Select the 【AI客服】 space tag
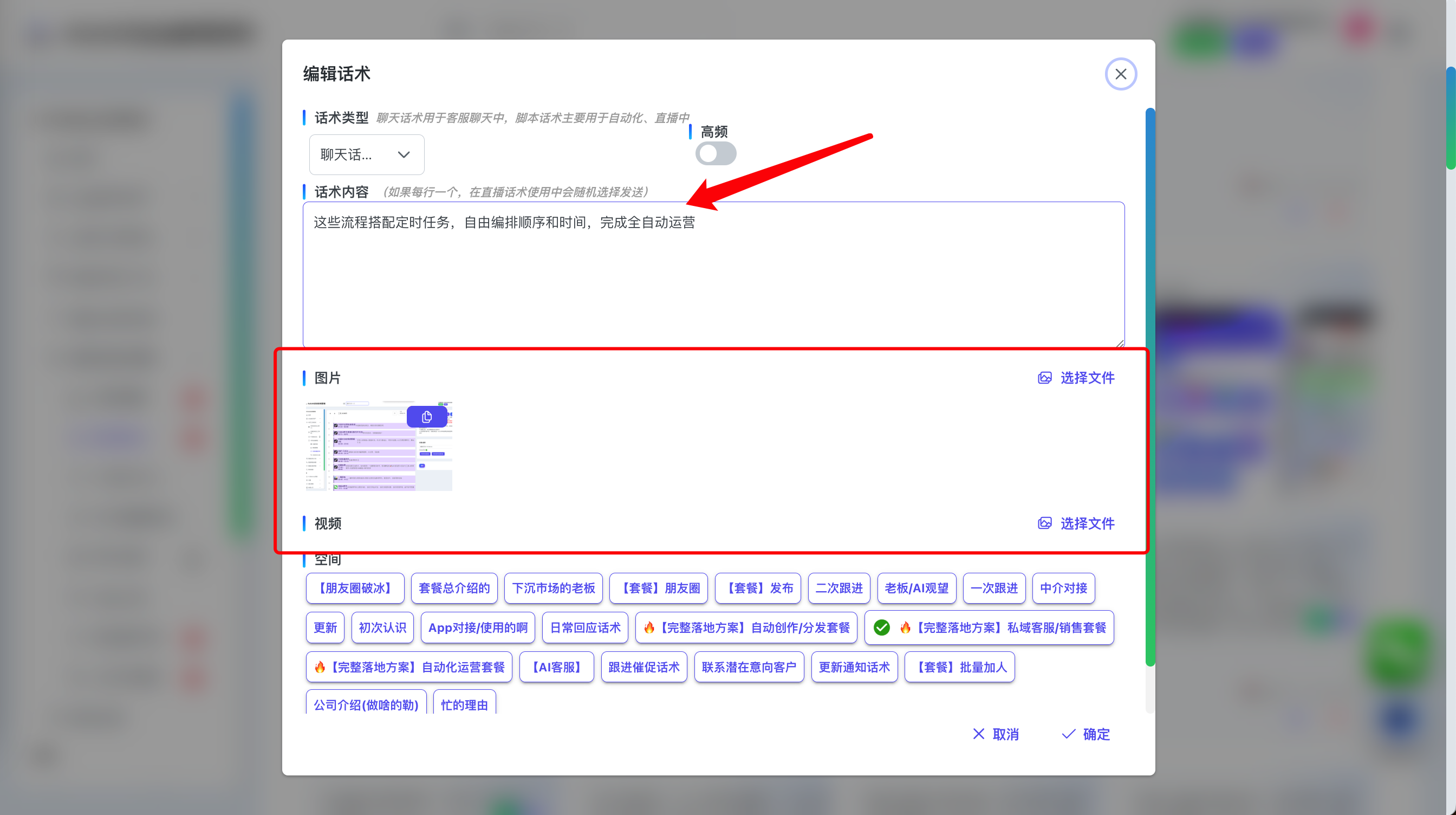 coord(556,668)
